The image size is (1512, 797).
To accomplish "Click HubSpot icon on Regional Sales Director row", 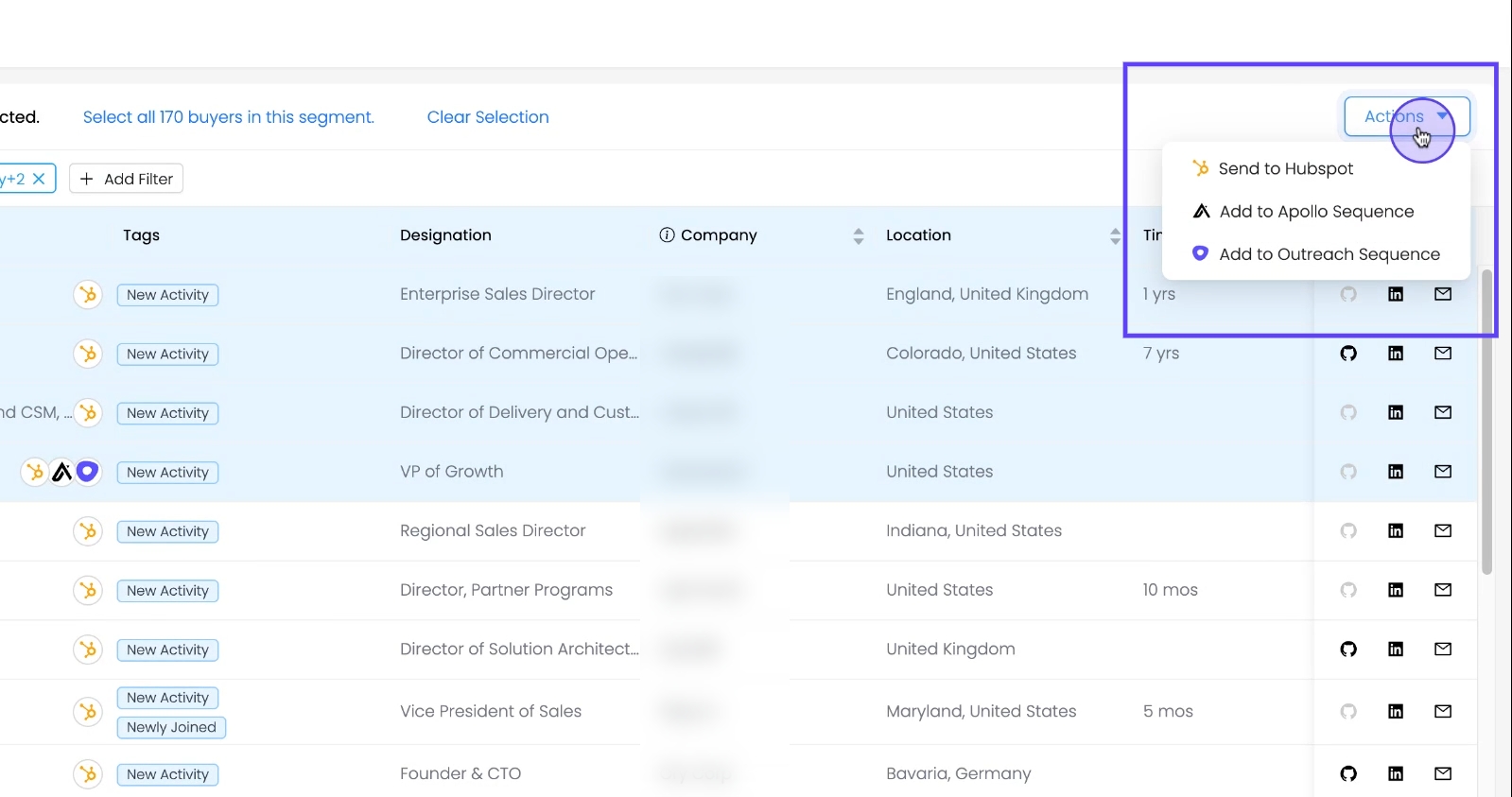I will [88, 531].
